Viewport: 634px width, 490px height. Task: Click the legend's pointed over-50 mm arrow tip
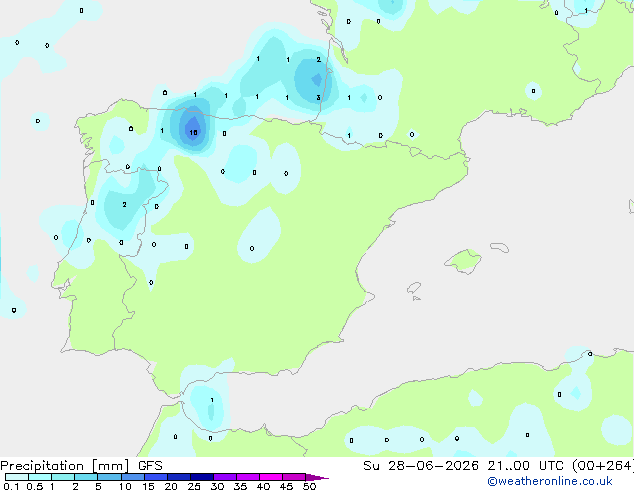point(317,477)
